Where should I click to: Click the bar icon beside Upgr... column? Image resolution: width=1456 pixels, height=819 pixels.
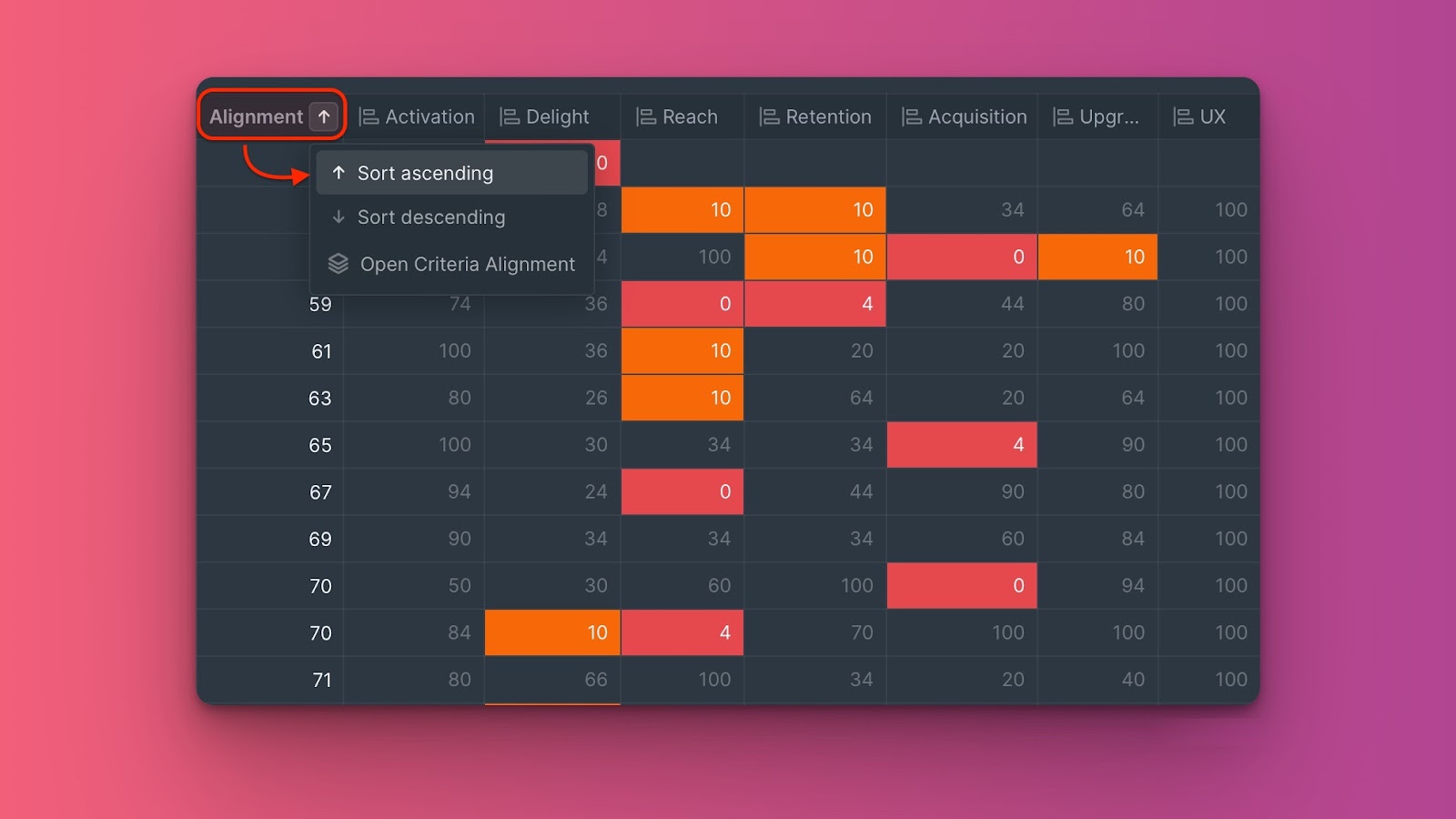1062,116
